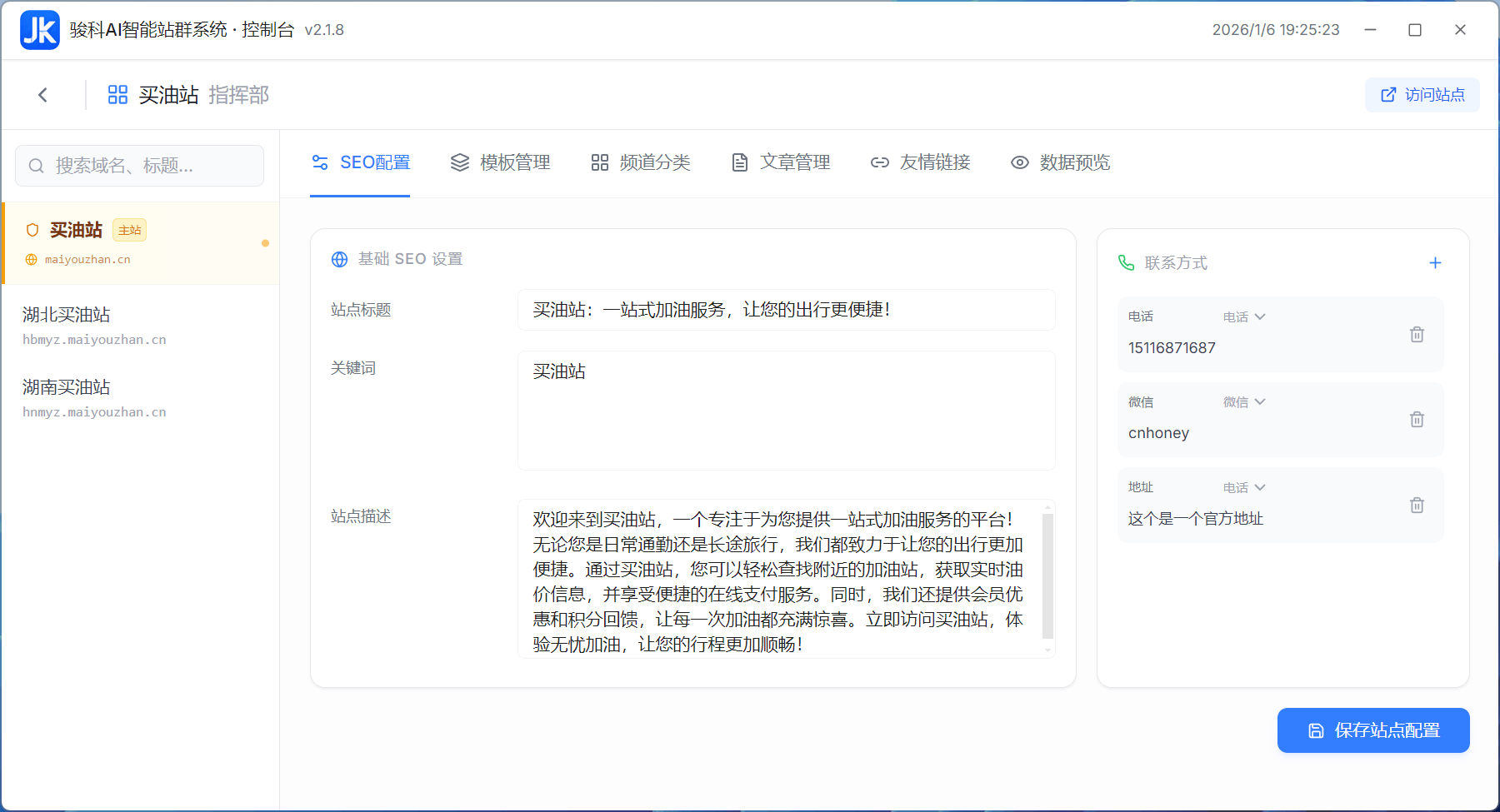Delete the 地址 contact entry
This screenshot has height=812, width=1500.
pos(1417,505)
